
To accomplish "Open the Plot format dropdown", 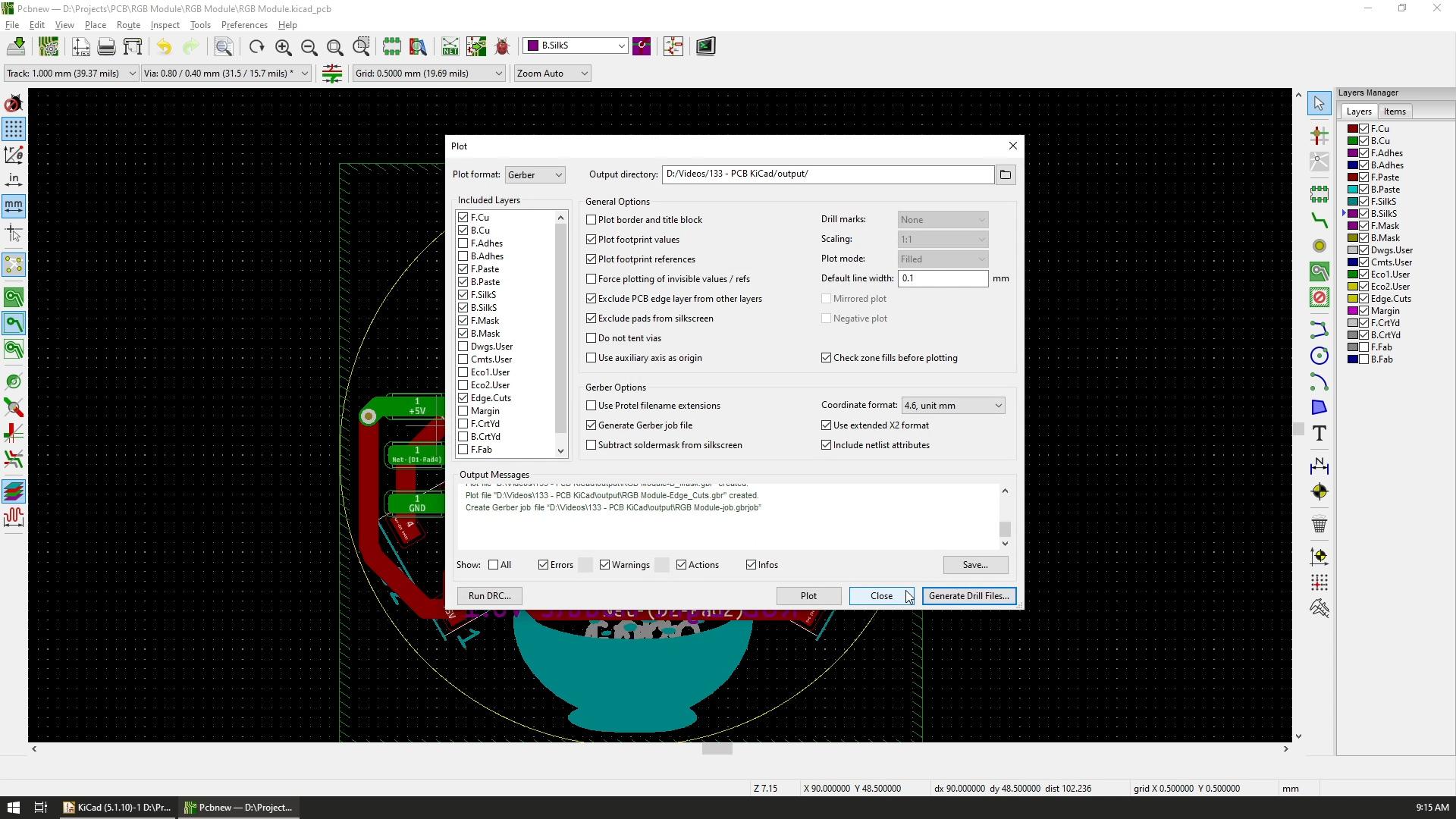I will 535,175.
